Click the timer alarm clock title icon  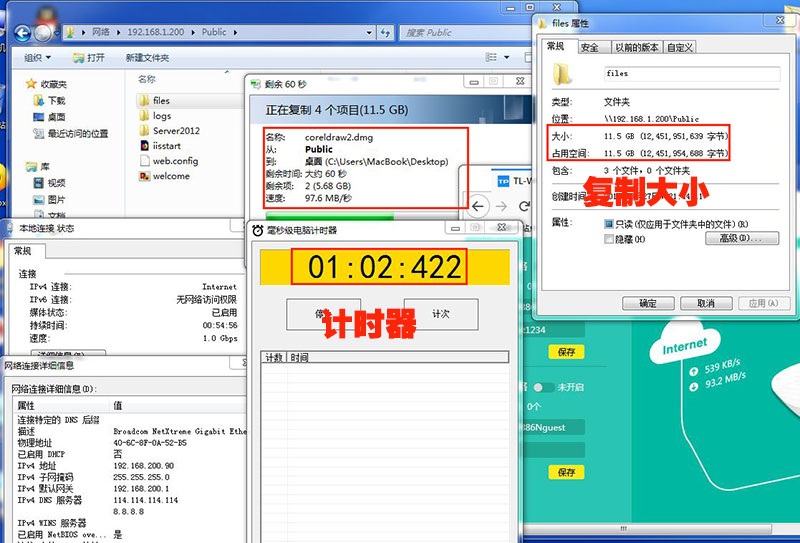258,231
